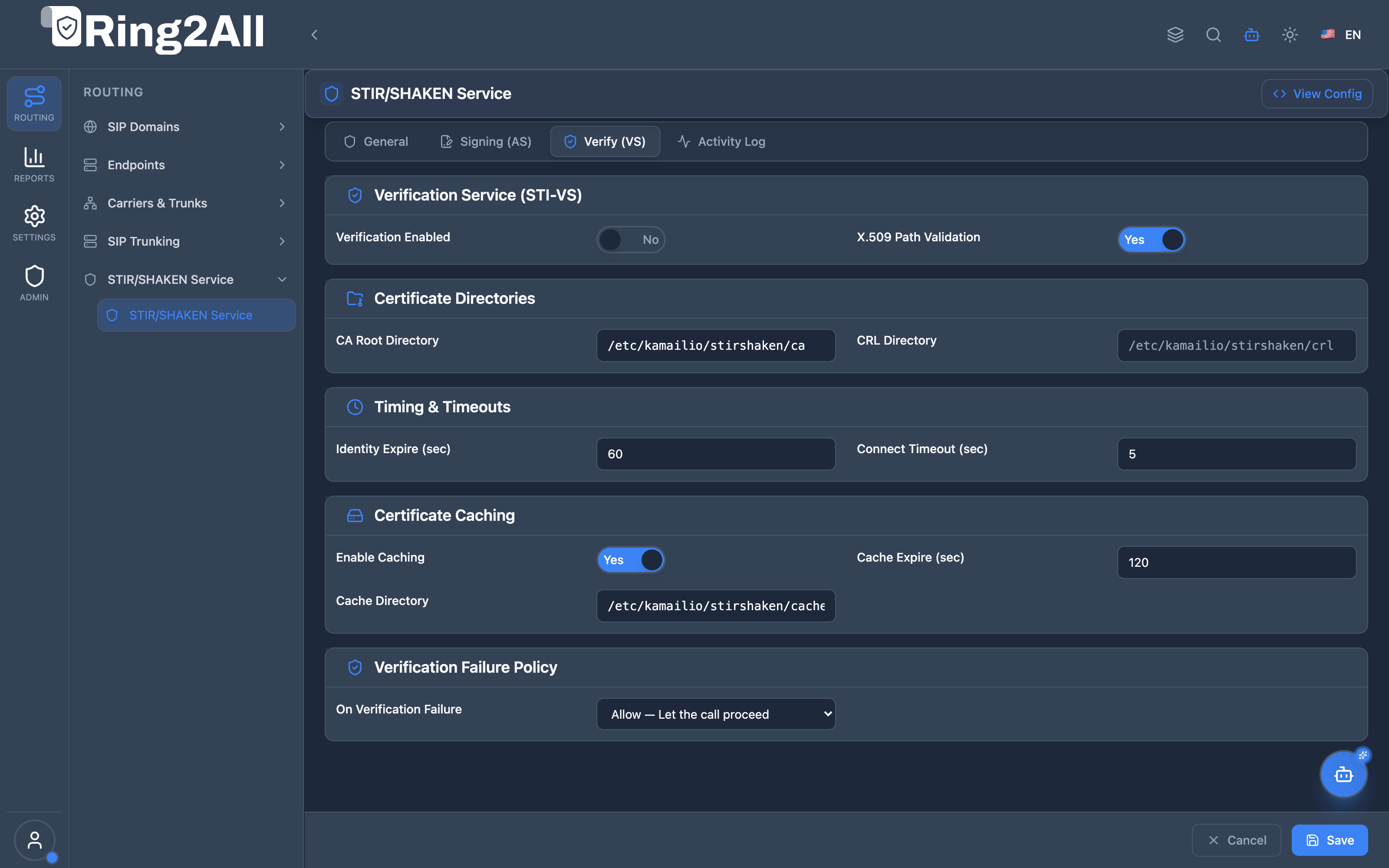This screenshot has height=868, width=1389.
Task: Toggle light theme with sun icon
Action: [x=1290, y=34]
